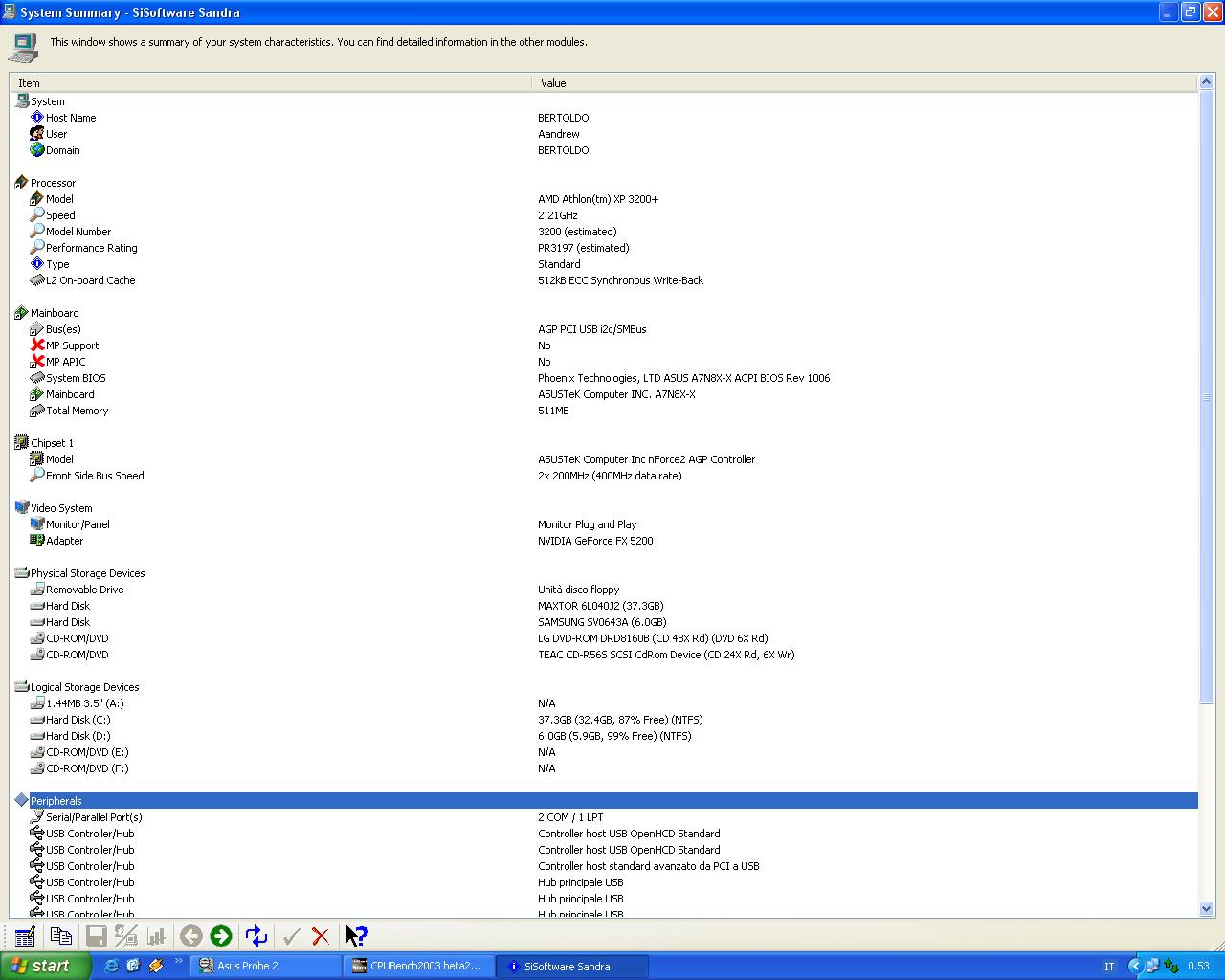Image resolution: width=1225 pixels, height=980 pixels.
Task: Click the green up-down arrows tray icon
Action: pos(1170,966)
